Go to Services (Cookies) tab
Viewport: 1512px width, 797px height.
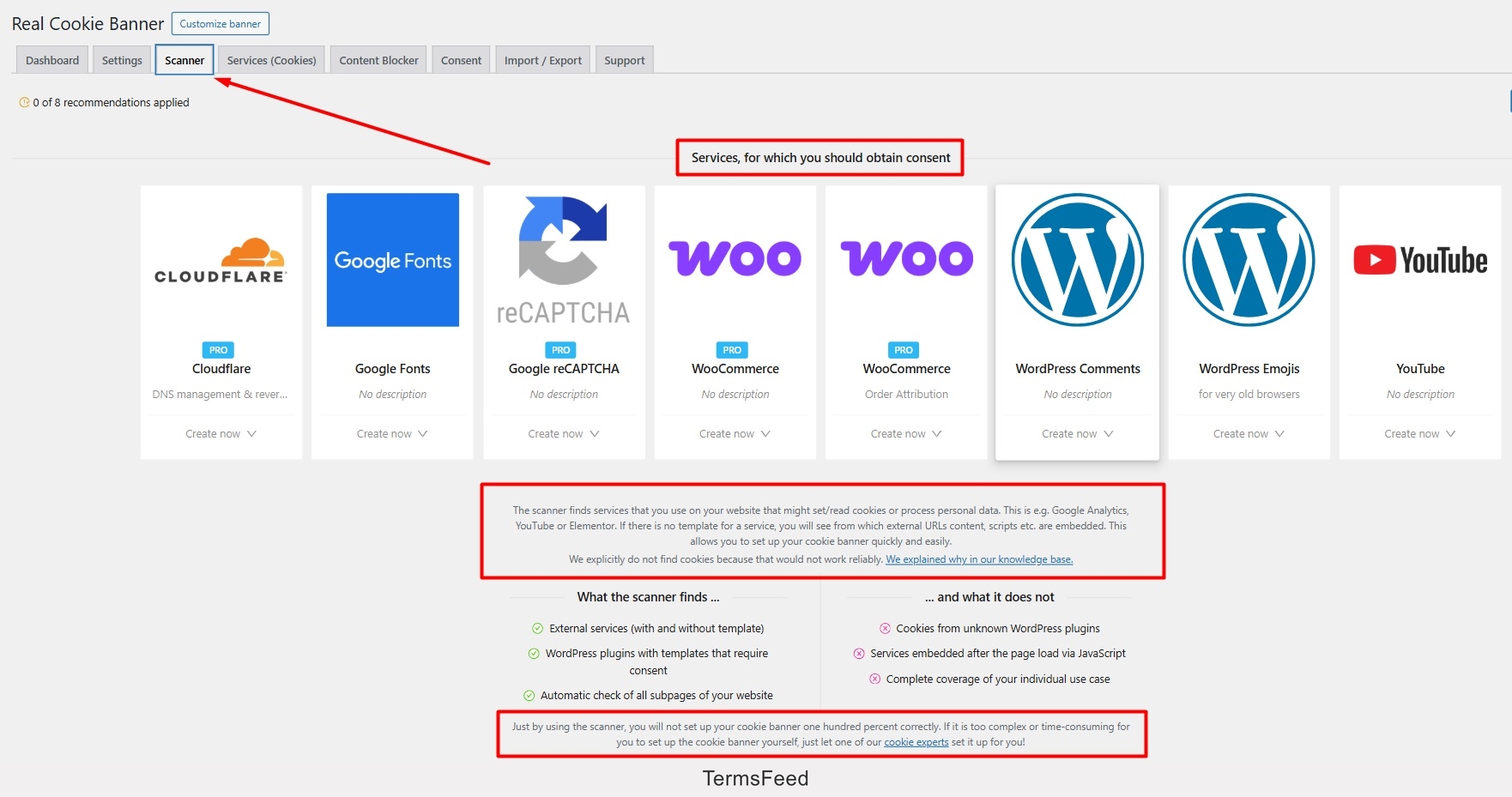click(271, 60)
